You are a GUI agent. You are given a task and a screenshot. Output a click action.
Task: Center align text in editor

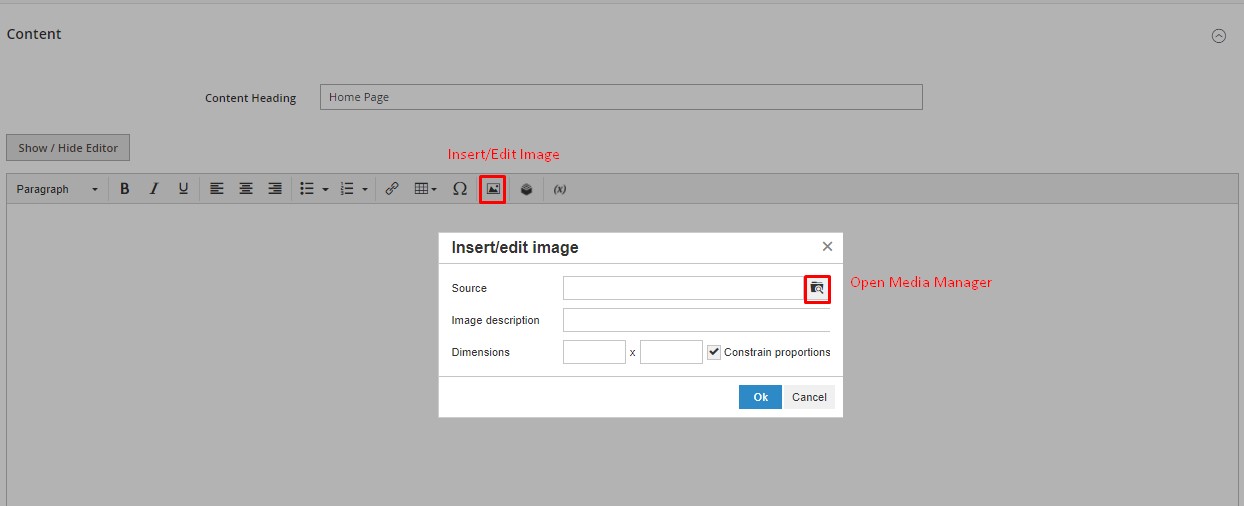[x=246, y=189]
